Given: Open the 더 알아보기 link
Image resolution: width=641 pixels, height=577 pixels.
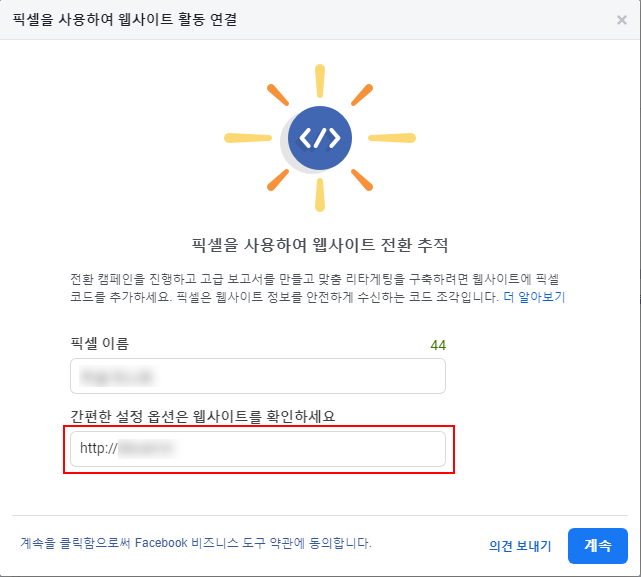Looking at the screenshot, I should pos(534,298).
